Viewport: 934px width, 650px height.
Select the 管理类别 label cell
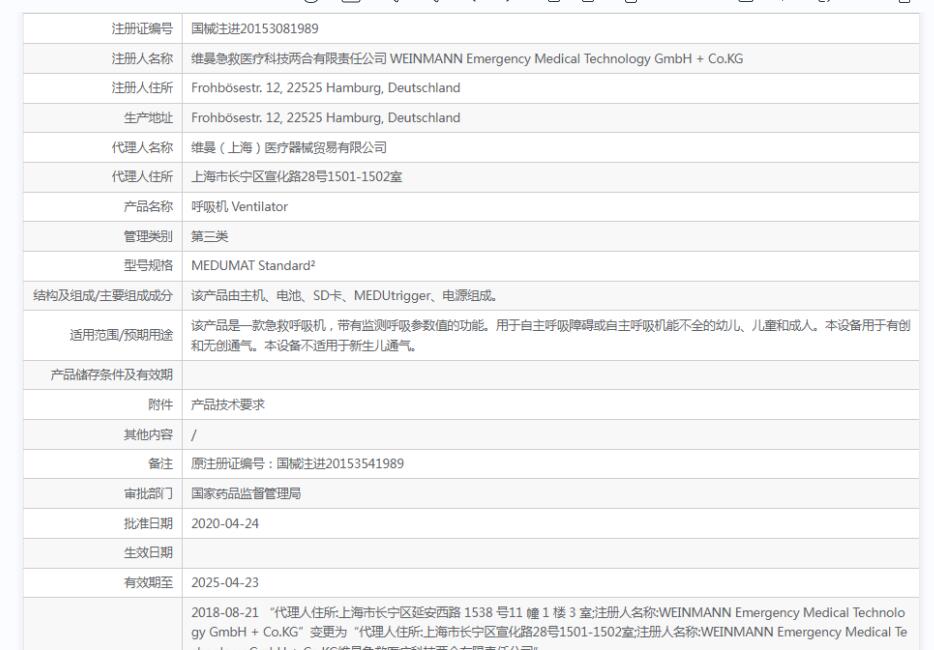[148, 237]
